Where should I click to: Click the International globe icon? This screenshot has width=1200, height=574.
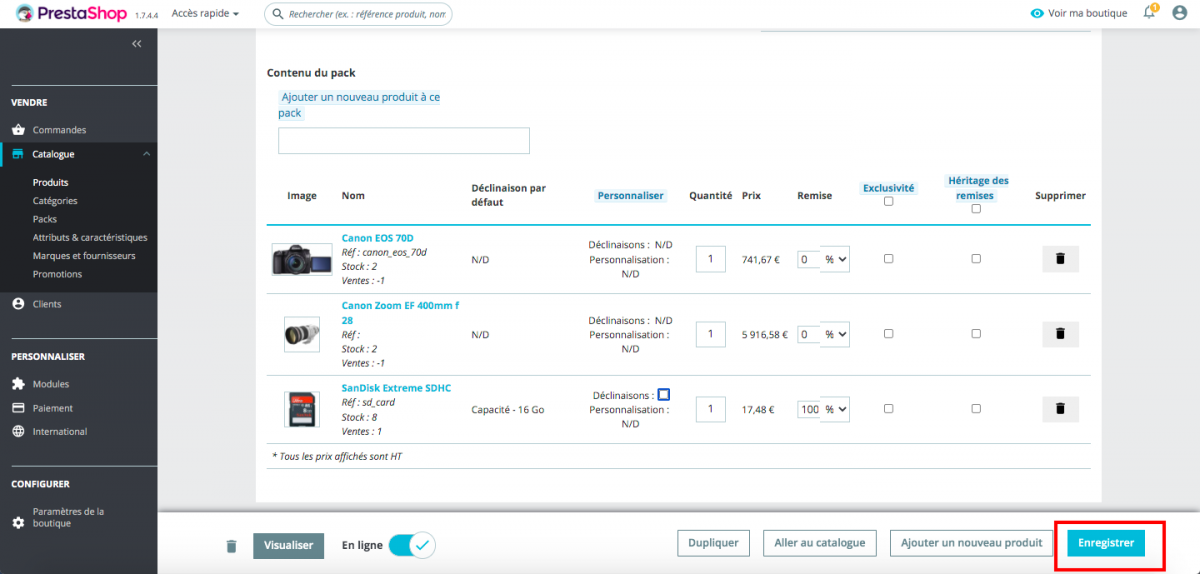click(x=18, y=432)
